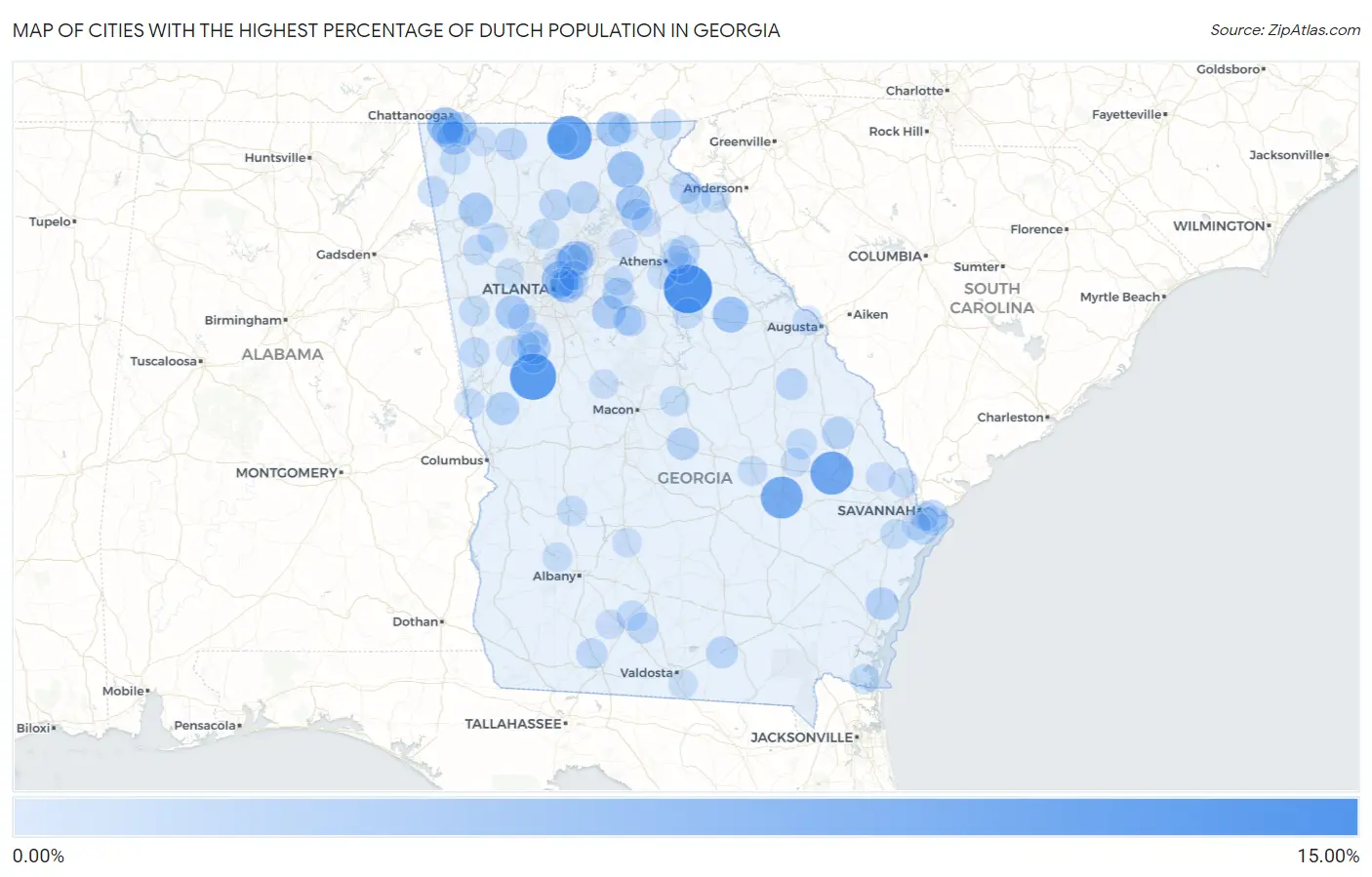Click the Aiken city label

point(870,315)
